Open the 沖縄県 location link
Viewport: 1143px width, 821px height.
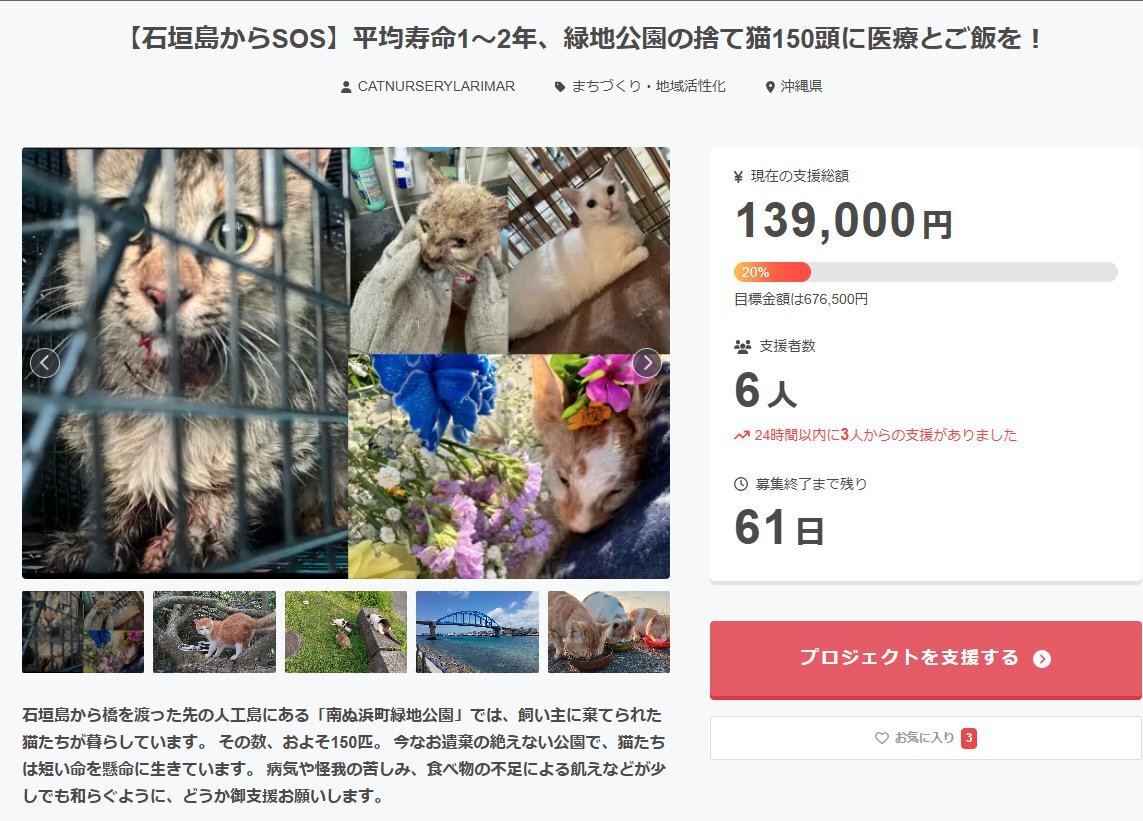click(801, 87)
